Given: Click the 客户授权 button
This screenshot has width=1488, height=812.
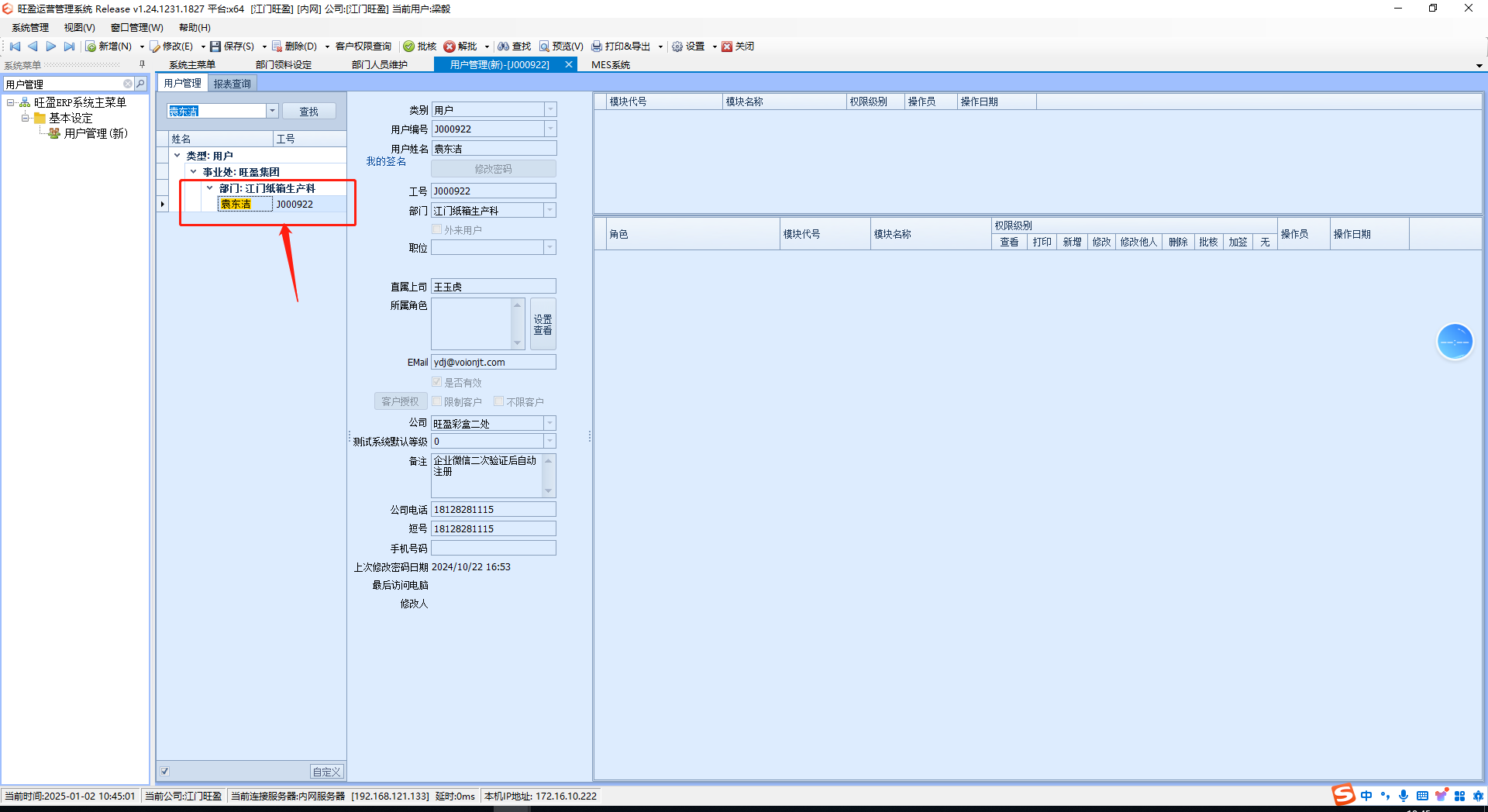Looking at the screenshot, I should pyautogui.click(x=400, y=401).
